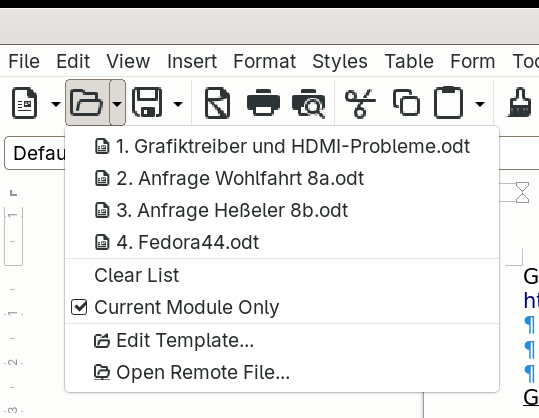The image size is (539, 418).
Task: Collapse the Open recent documents dropdown arrow
Action: 117,103
